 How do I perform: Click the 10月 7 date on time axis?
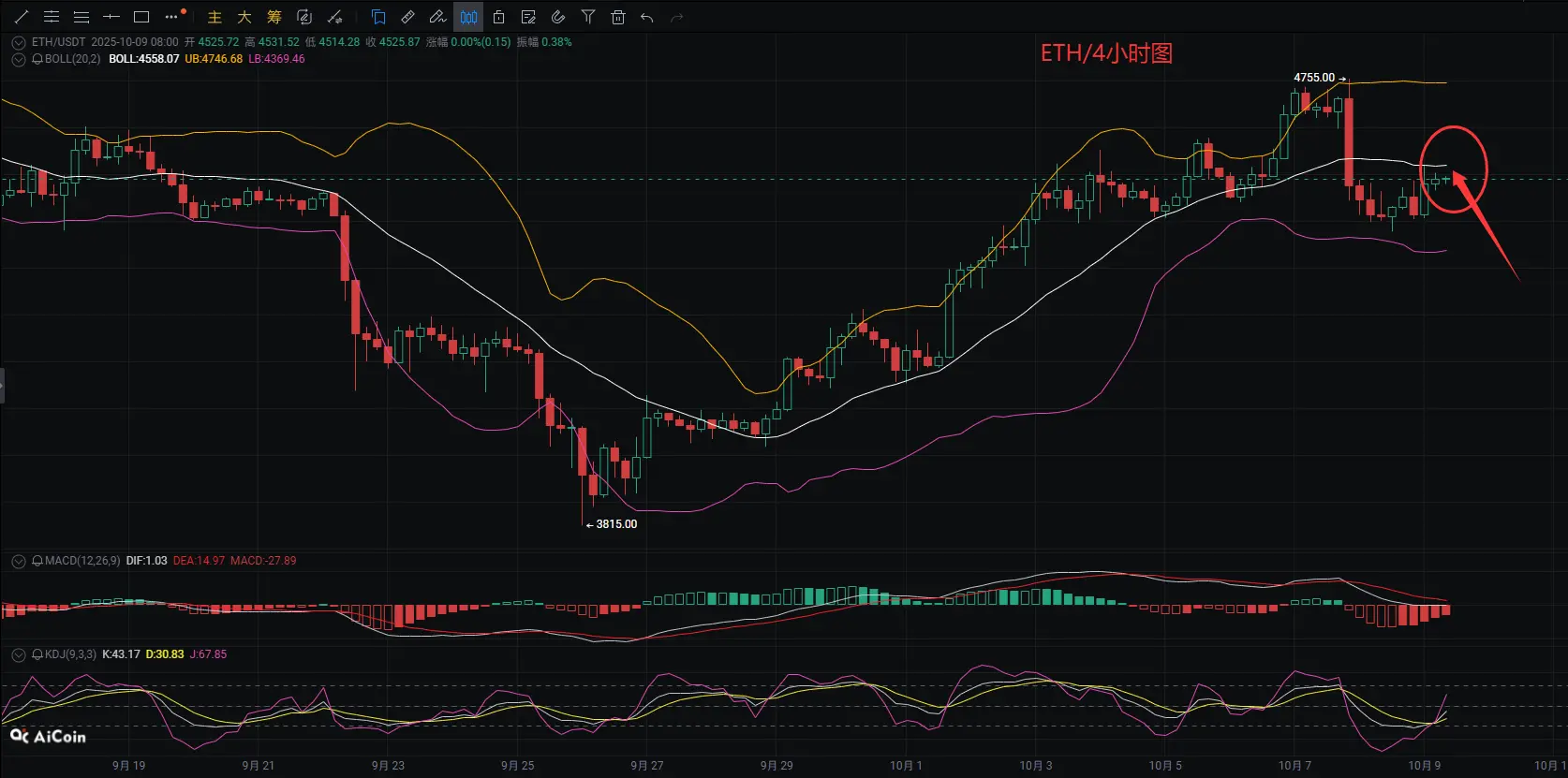click(x=1295, y=766)
